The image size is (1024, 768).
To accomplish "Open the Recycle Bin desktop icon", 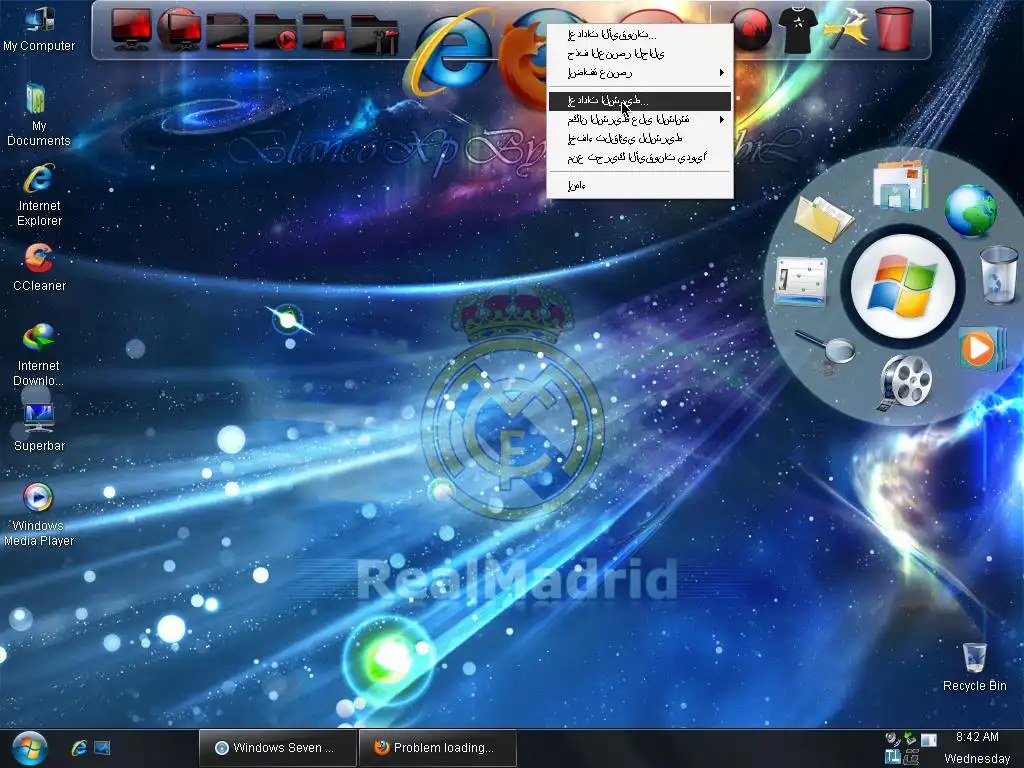I will point(974,667).
